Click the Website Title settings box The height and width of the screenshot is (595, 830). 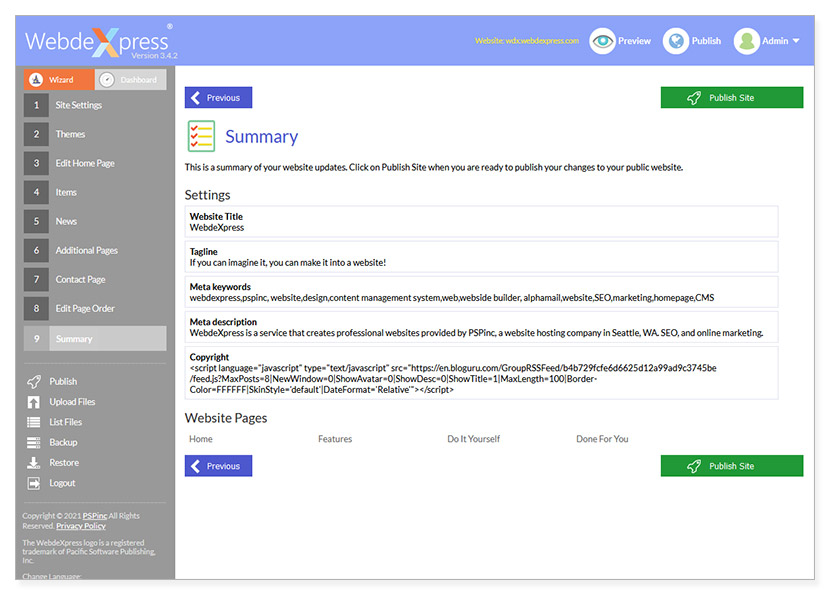tap(481, 222)
